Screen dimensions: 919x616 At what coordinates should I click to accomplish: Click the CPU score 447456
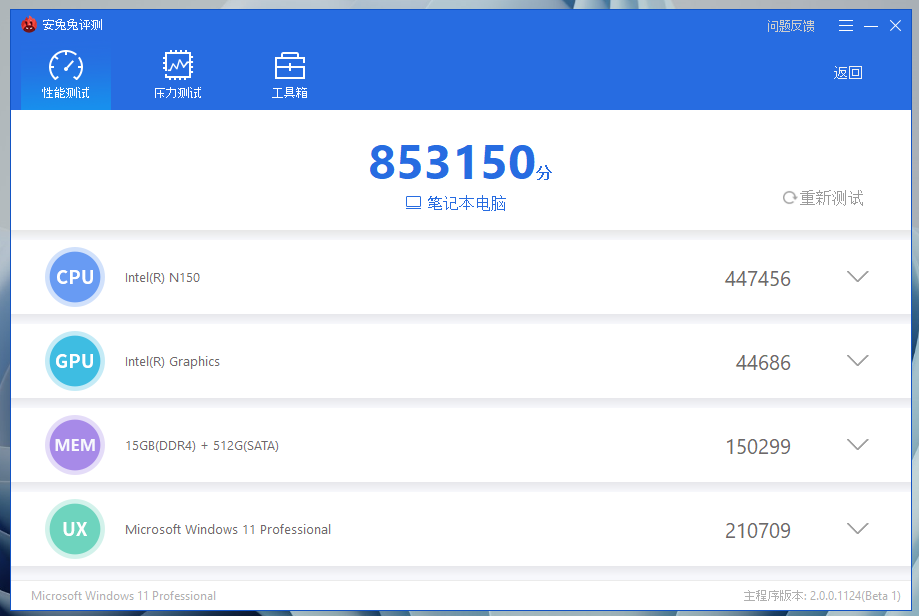pos(758,278)
